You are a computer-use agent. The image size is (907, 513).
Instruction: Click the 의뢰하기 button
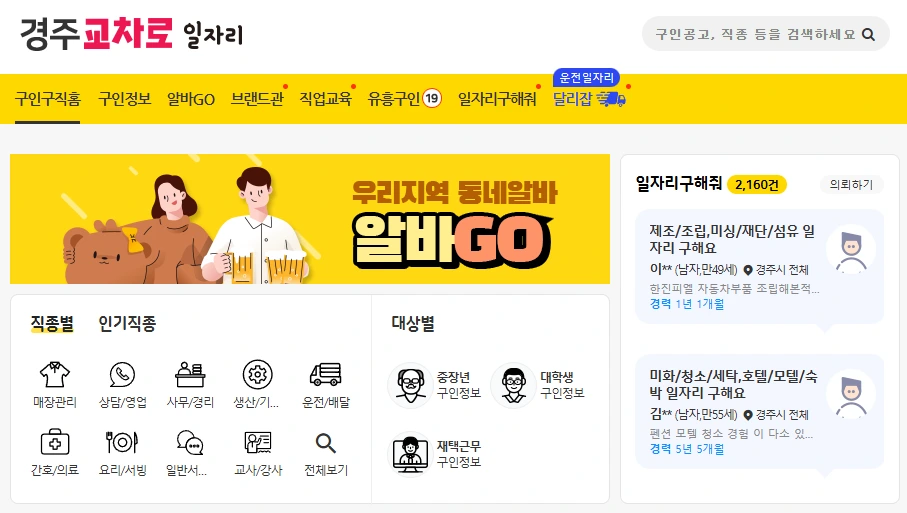tap(851, 184)
